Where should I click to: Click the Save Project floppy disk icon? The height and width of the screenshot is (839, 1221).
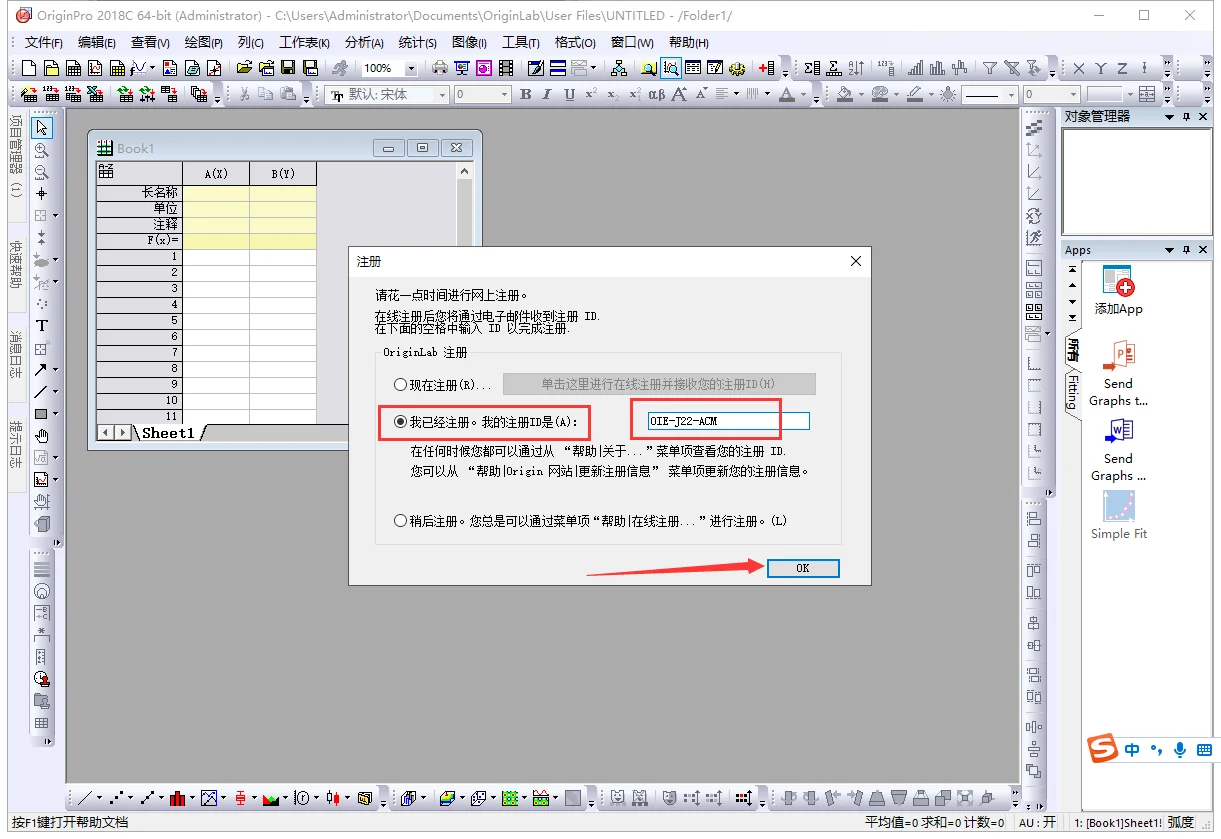pyautogui.click(x=288, y=69)
